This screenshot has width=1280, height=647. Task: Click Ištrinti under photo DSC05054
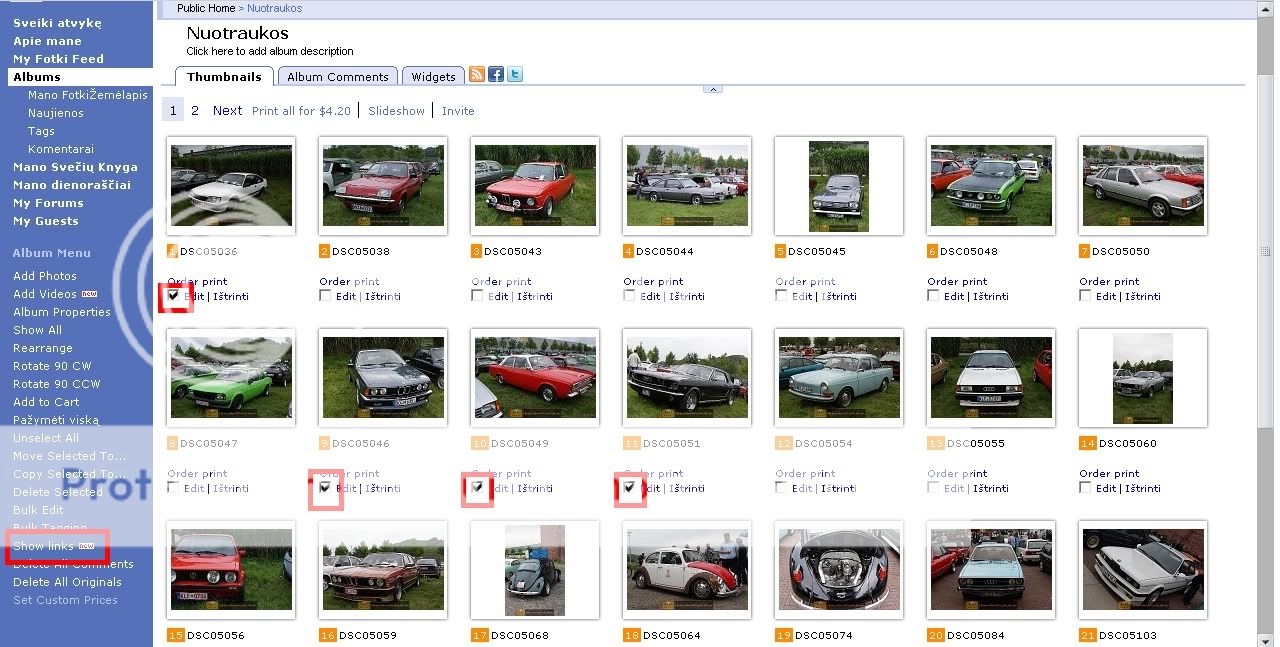tap(839, 488)
